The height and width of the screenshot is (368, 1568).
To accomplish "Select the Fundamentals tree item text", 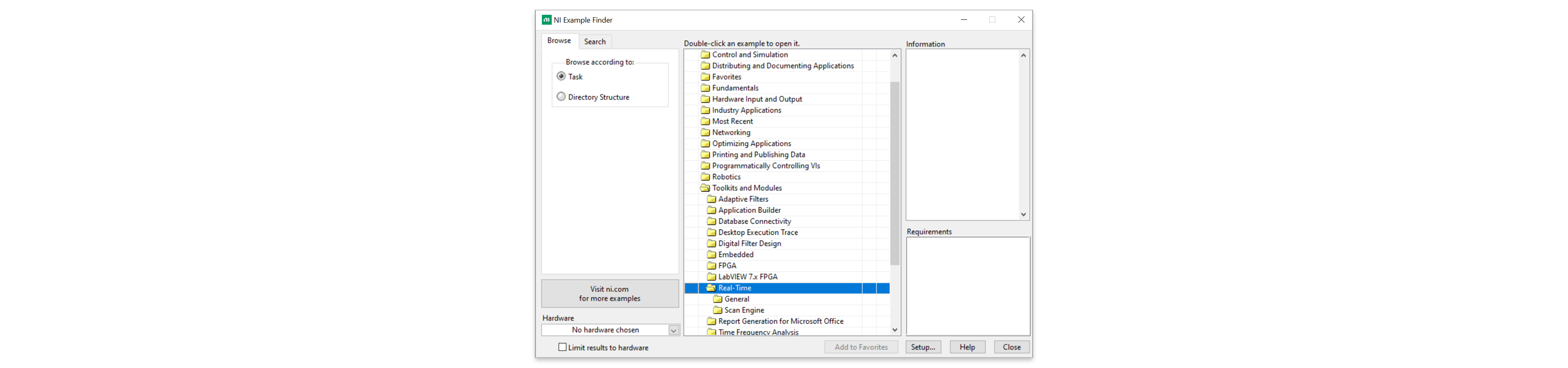I will point(735,88).
